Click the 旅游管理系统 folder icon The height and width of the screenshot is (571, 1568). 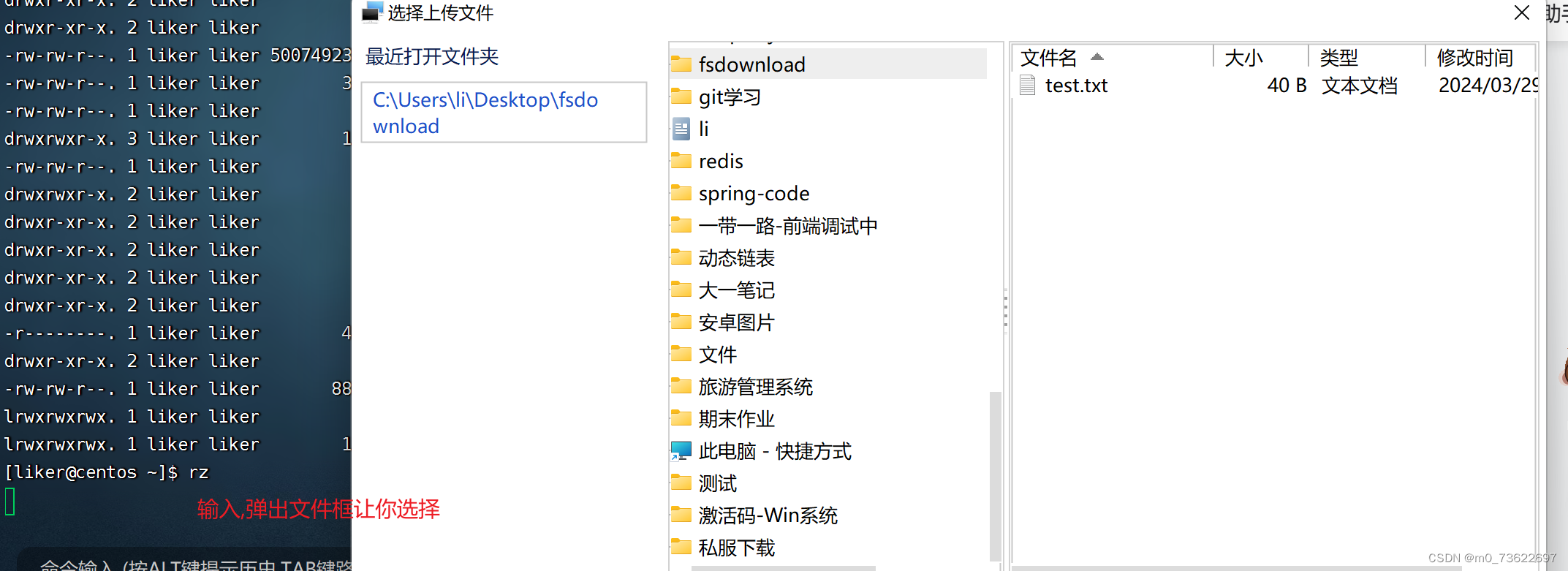681,386
